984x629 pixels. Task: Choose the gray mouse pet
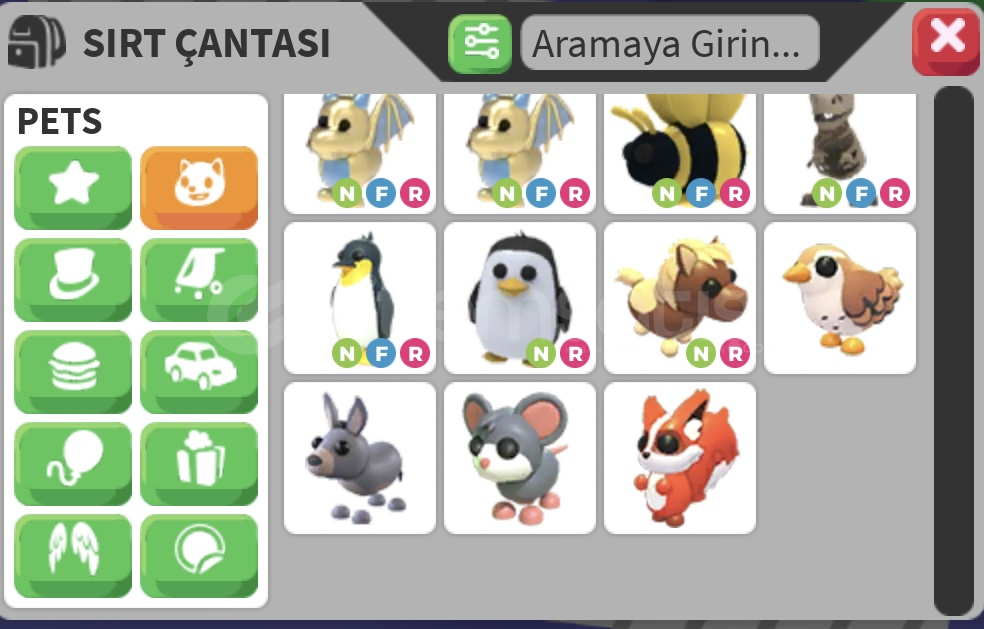(520, 458)
